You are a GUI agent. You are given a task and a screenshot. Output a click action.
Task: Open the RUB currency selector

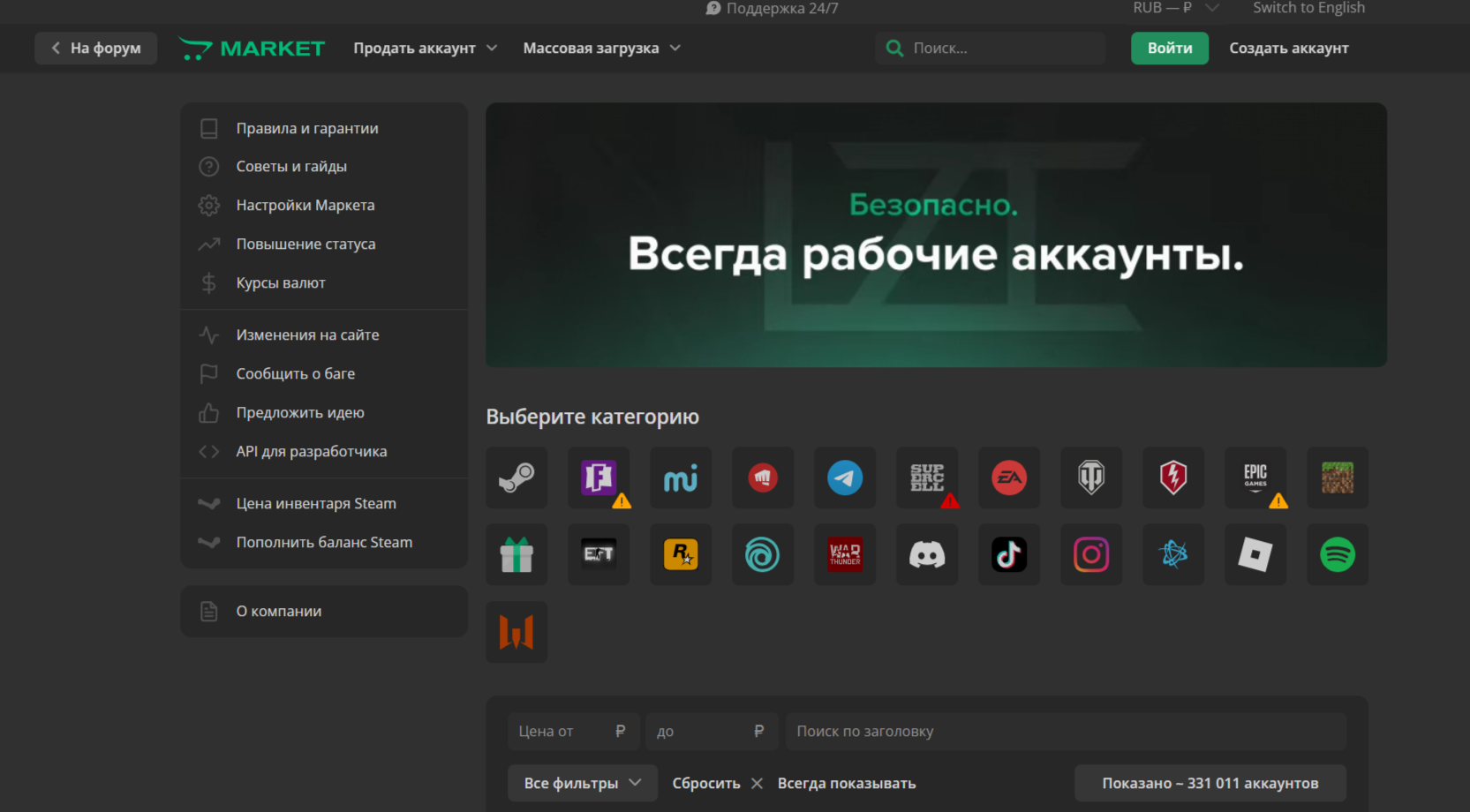point(1174,8)
